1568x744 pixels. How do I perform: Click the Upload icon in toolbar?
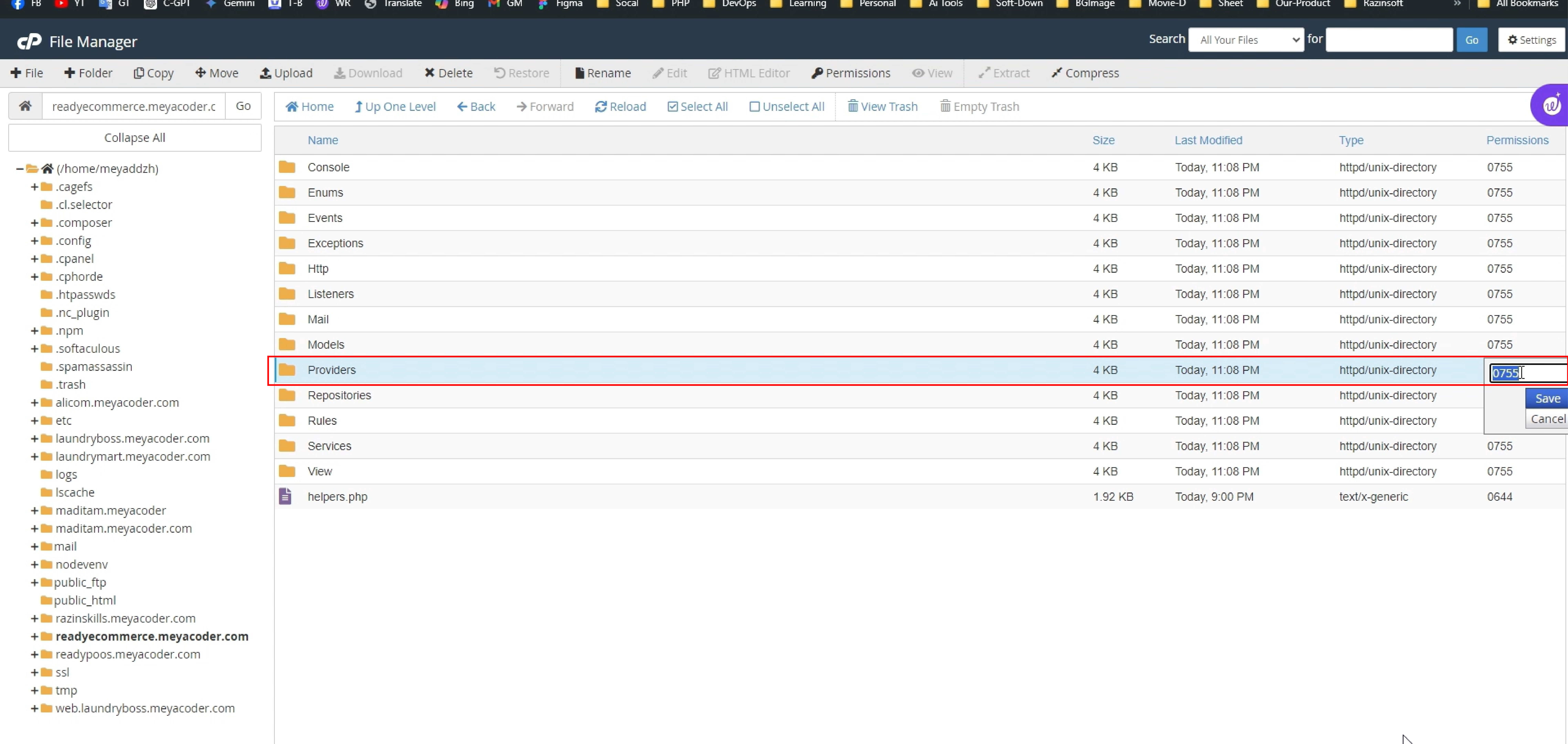(x=287, y=72)
